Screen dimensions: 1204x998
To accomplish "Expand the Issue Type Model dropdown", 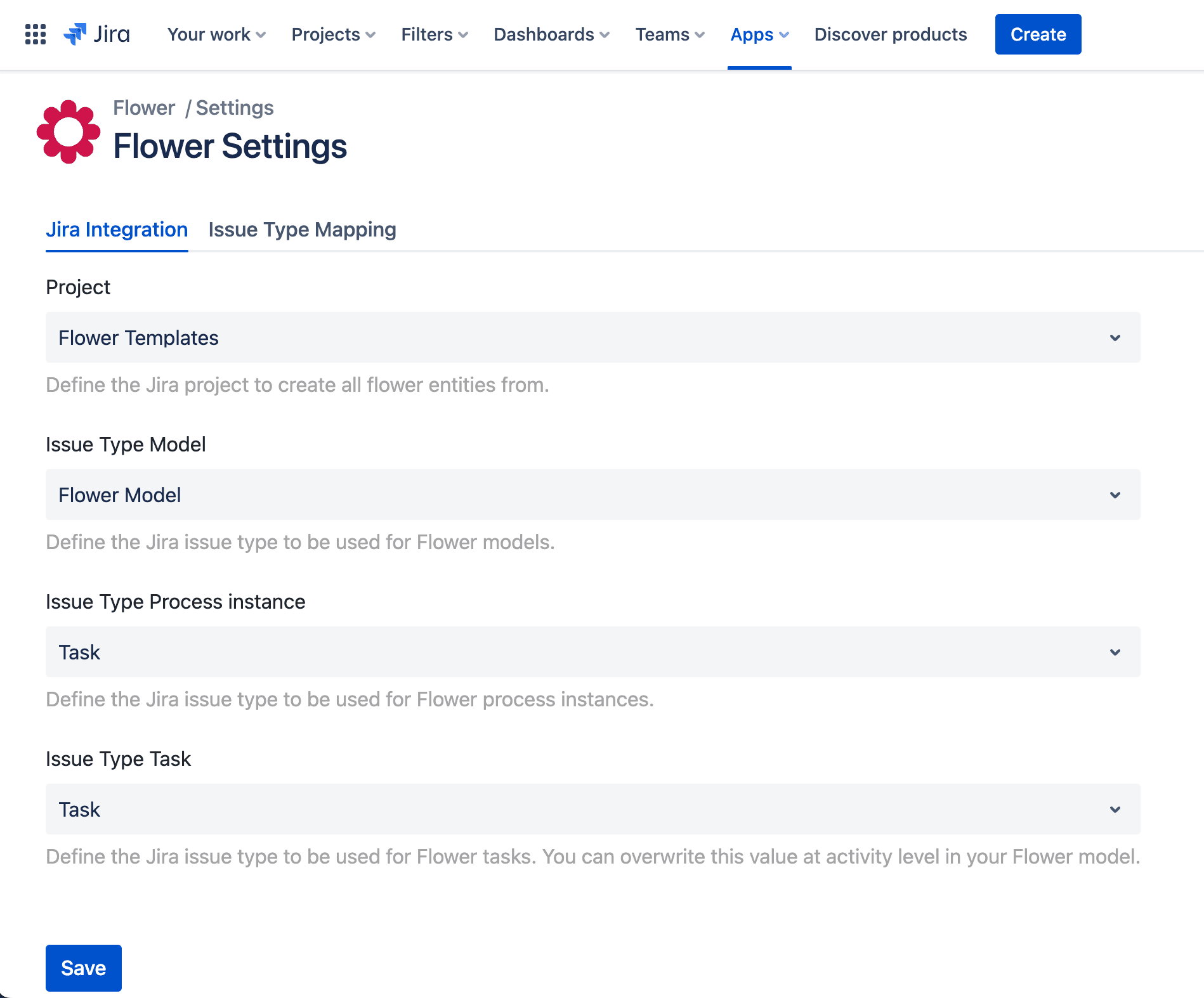I will point(592,495).
